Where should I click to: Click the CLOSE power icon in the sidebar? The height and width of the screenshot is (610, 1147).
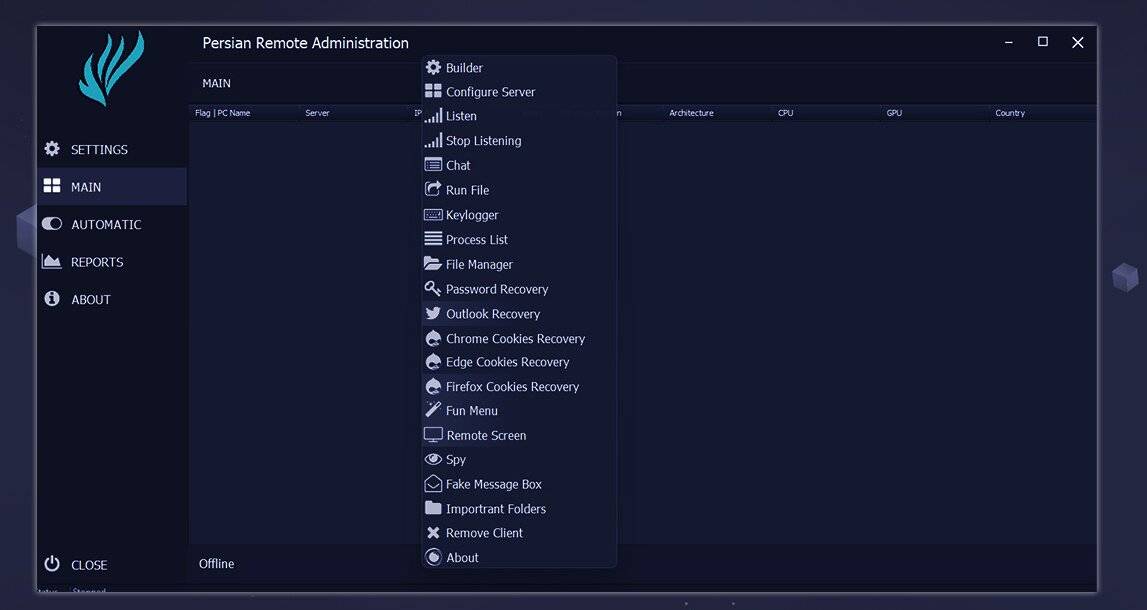(52, 564)
